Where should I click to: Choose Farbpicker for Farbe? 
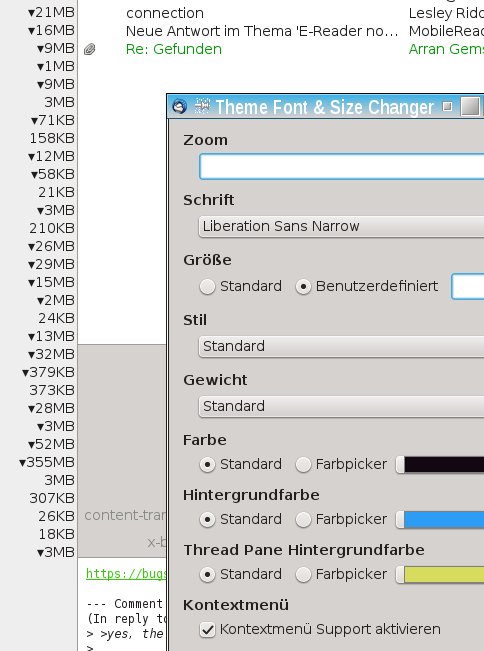tap(303, 464)
